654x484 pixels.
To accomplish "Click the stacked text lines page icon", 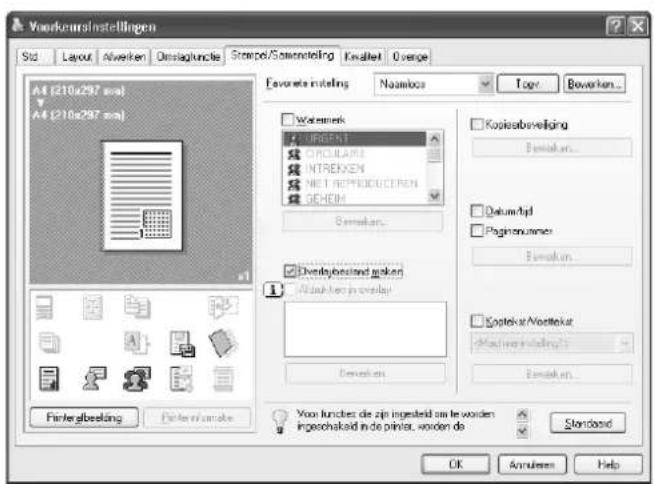I will pyautogui.click(x=44, y=308).
